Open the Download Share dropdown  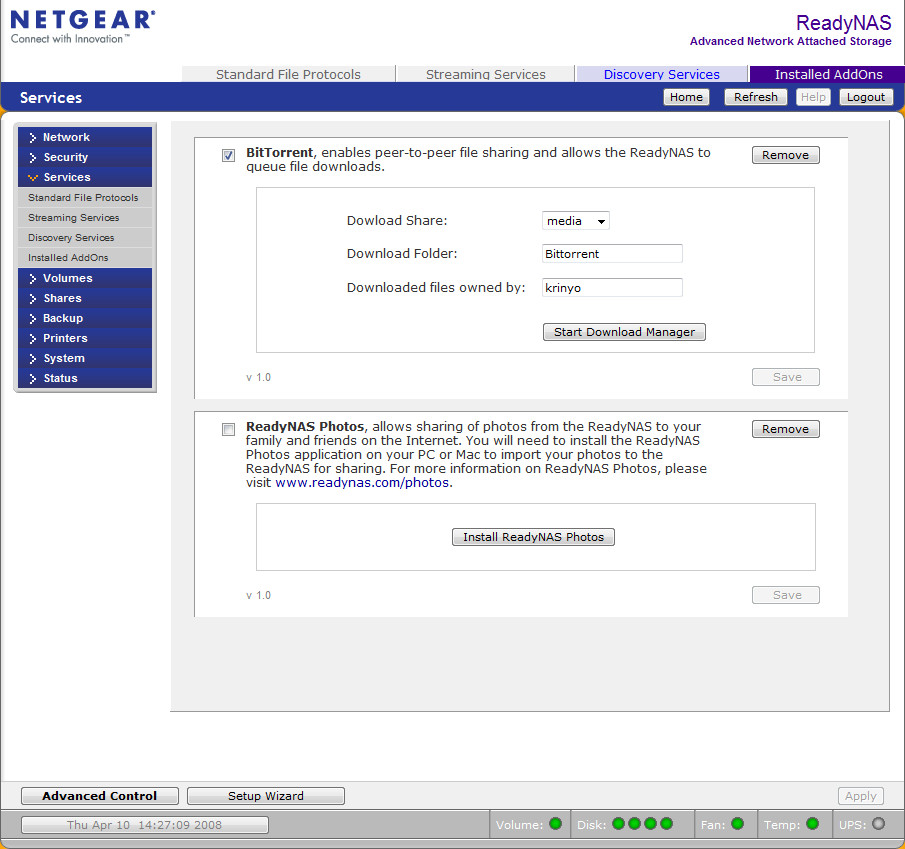[x=575, y=221]
